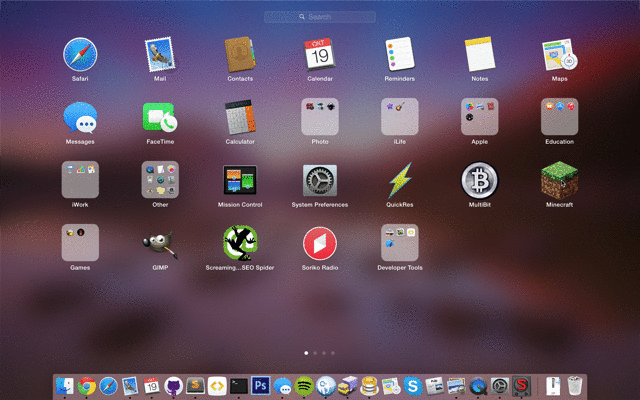Launch Terminal from the Dock
This screenshot has height=400, width=640.
pyautogui.click(x=239, y=386)
